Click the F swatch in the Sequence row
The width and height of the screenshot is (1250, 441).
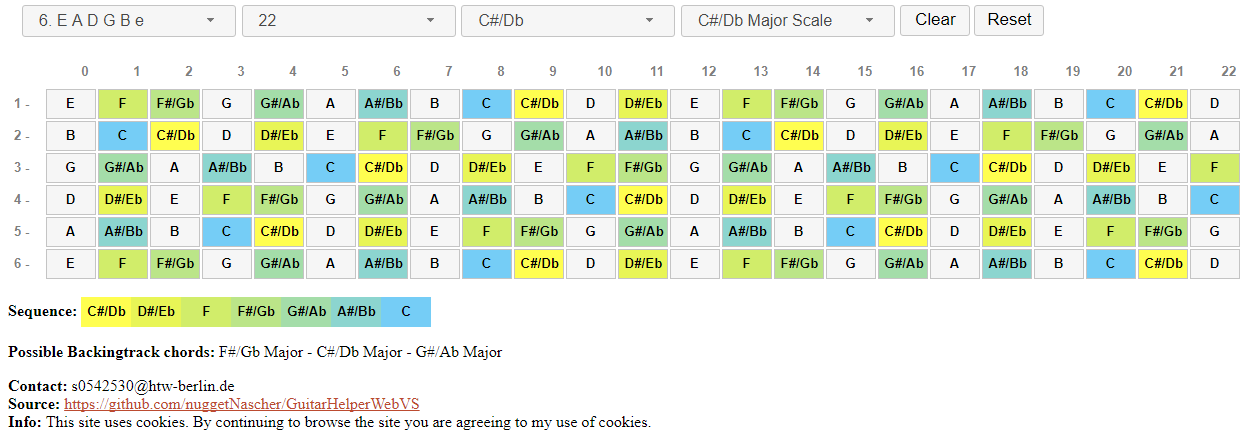[206, 312]
